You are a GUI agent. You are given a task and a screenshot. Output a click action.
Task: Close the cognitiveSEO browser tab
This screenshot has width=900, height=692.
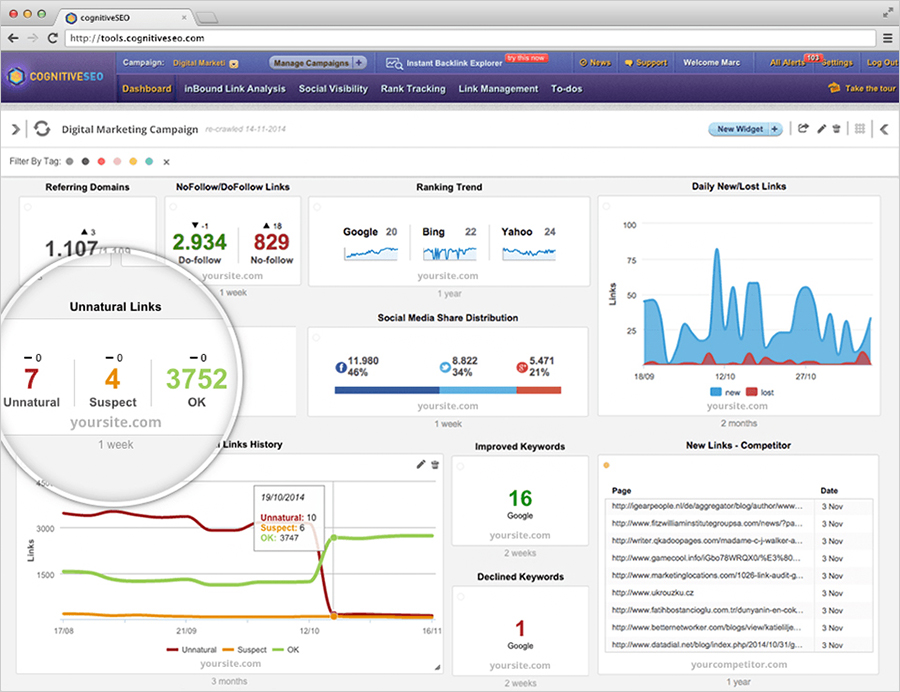pos(184,18)
